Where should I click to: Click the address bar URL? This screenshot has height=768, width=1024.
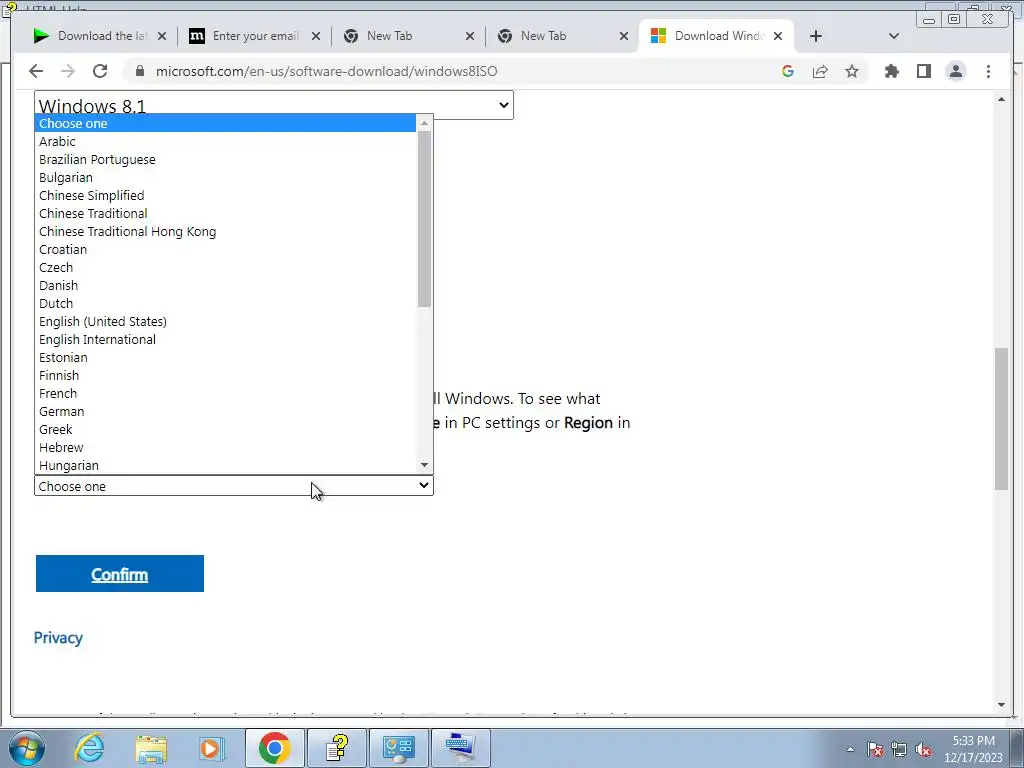pos(327,71)
